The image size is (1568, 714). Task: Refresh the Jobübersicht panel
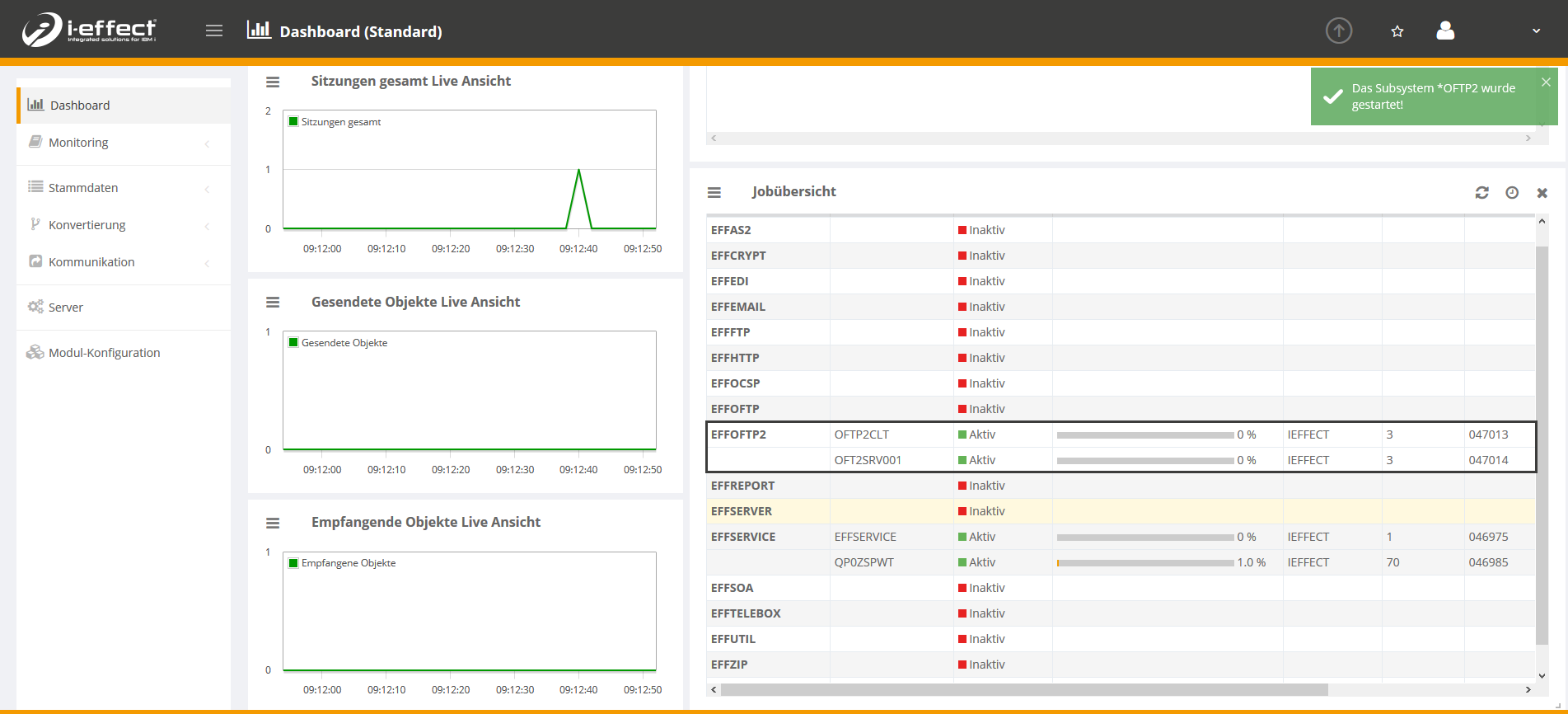(1481, 192)
